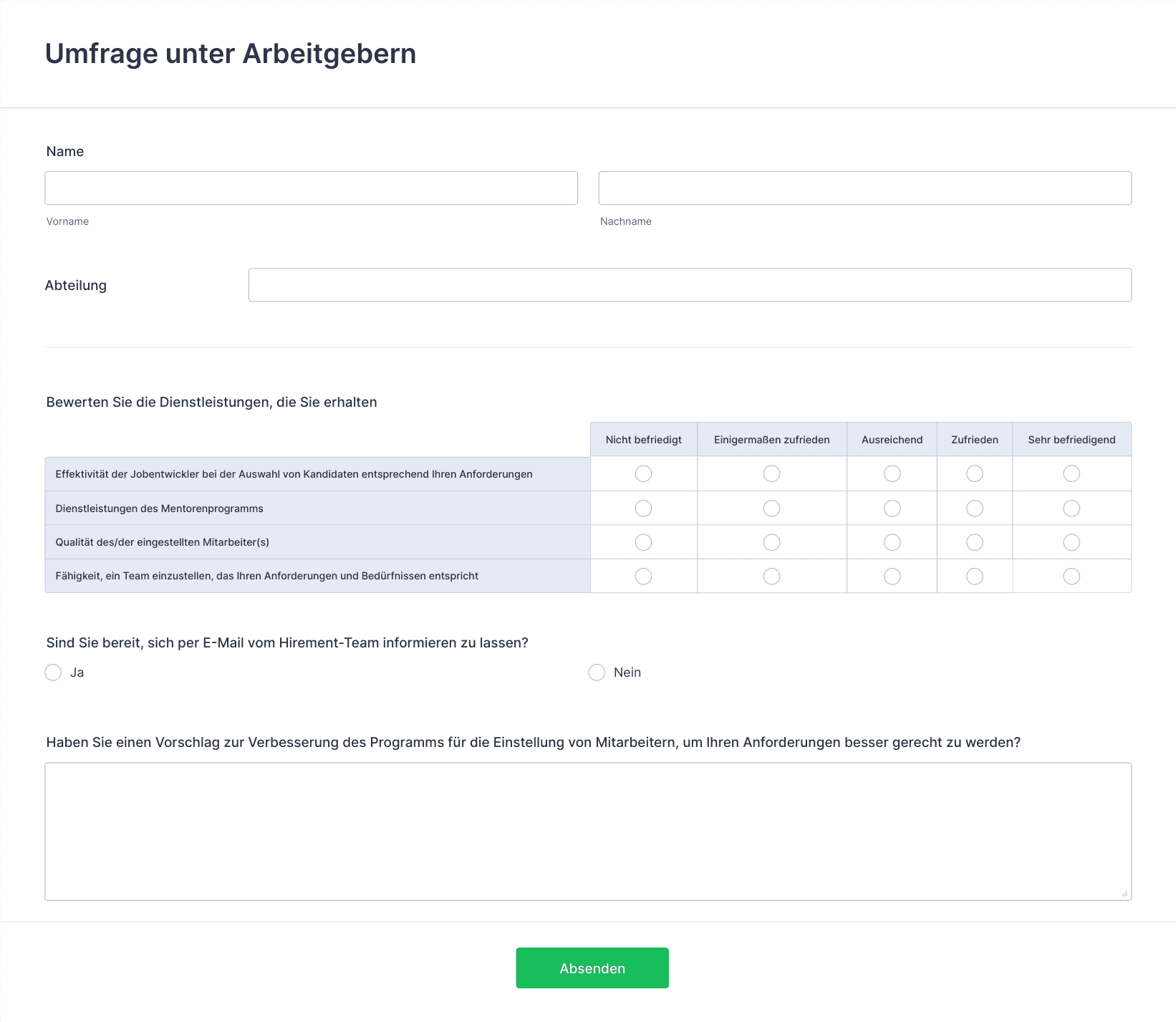The width and height of the screenshot is (1176, 1022).
Task: Mark Nicht befriedigt for Fähigkeit, ein Team einzustellen
Action: [643, 577]
